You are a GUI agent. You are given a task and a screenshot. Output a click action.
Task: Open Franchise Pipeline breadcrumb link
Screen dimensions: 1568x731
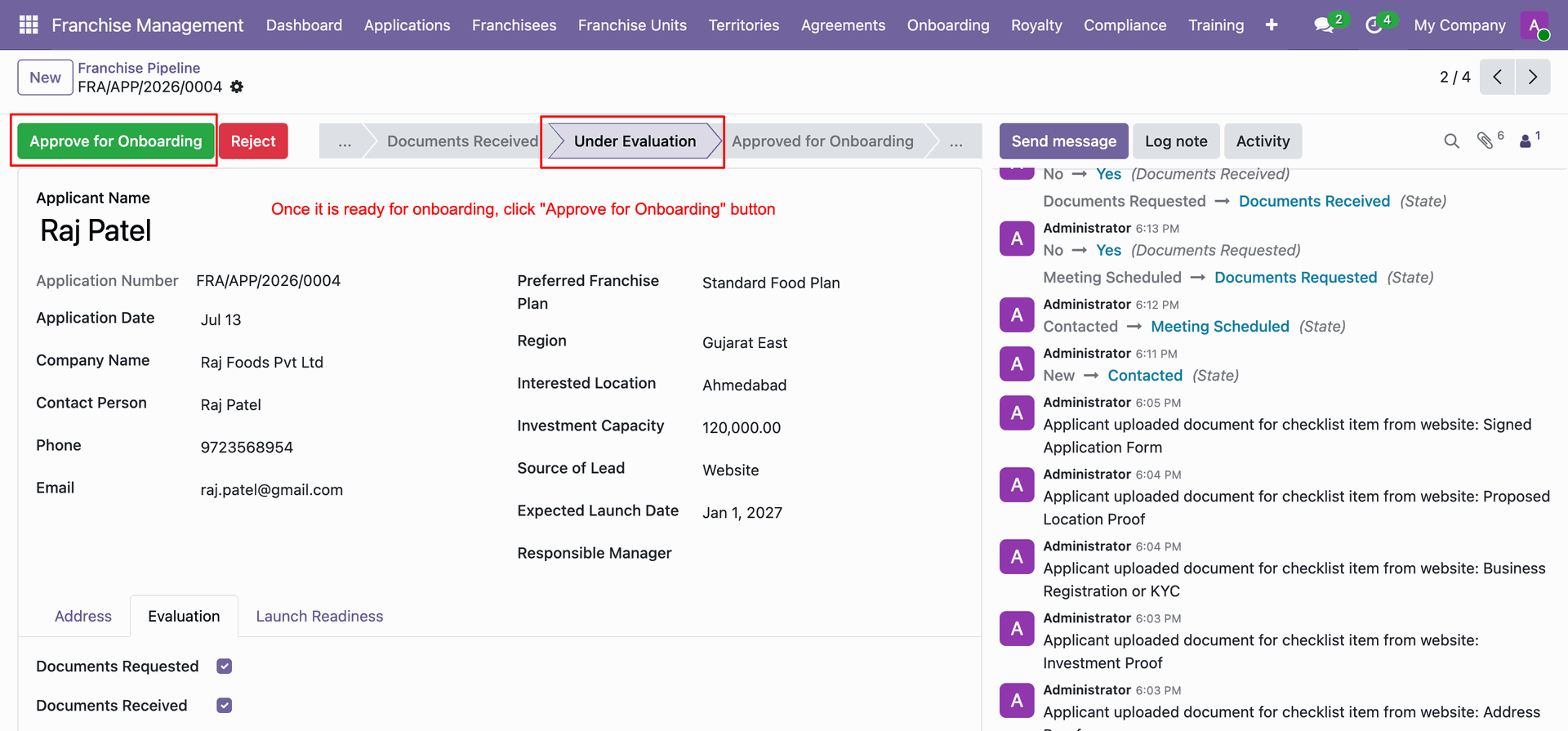pos(139,68)
